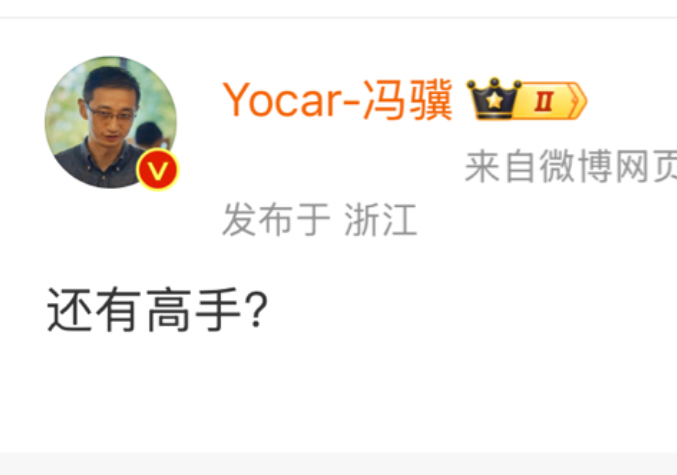Click the gold star inside the crown
The image size is (677, 475).
[x=494, y=101]
